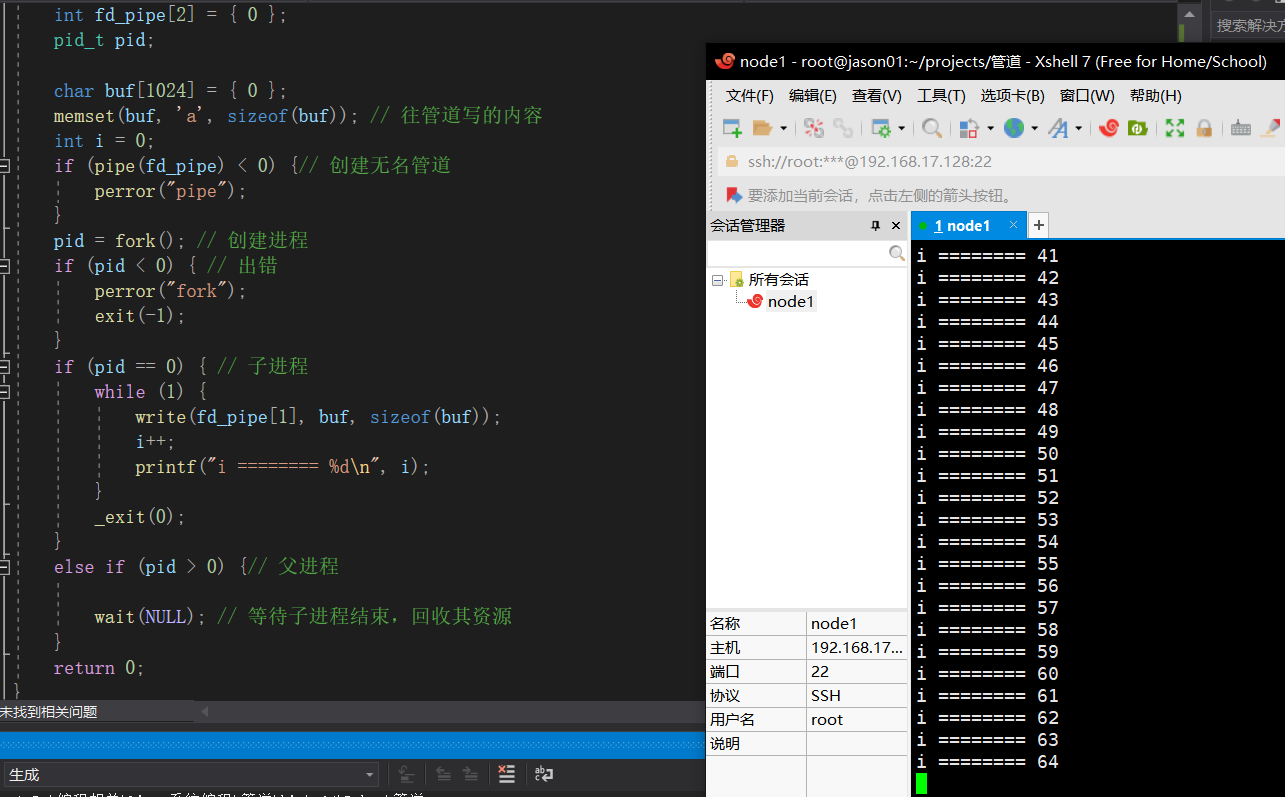Click the editor horizontal scrollbar left arrow
Image resolution: width=1285 pixels, height=797 pixels.
click(206, 712)
